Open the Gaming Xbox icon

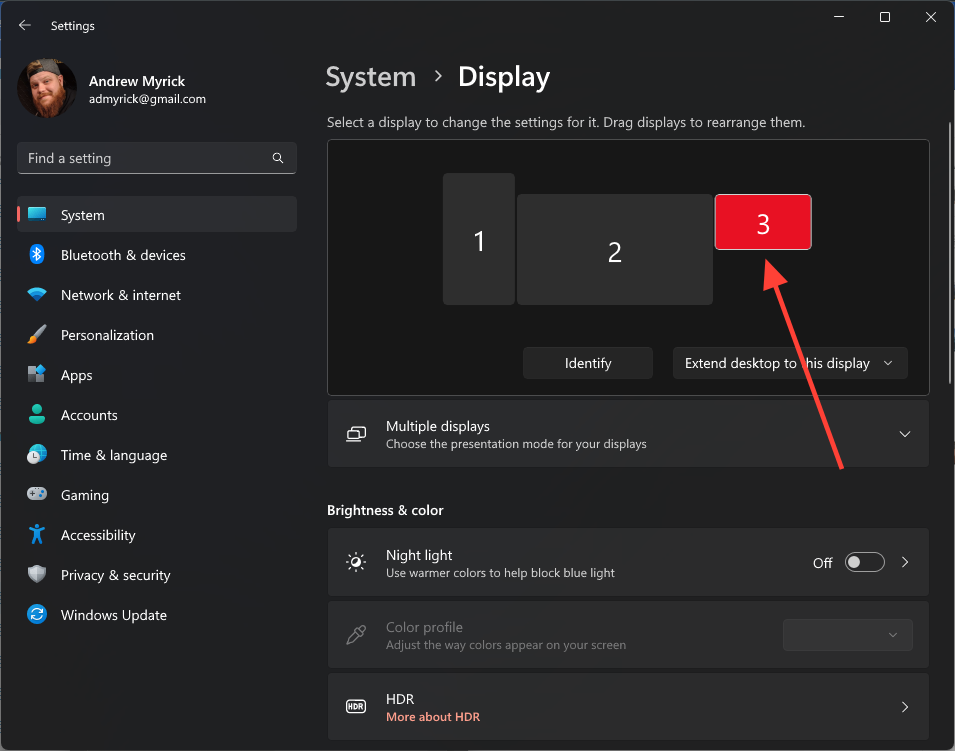pyautogui.click(x=37, y=495)
